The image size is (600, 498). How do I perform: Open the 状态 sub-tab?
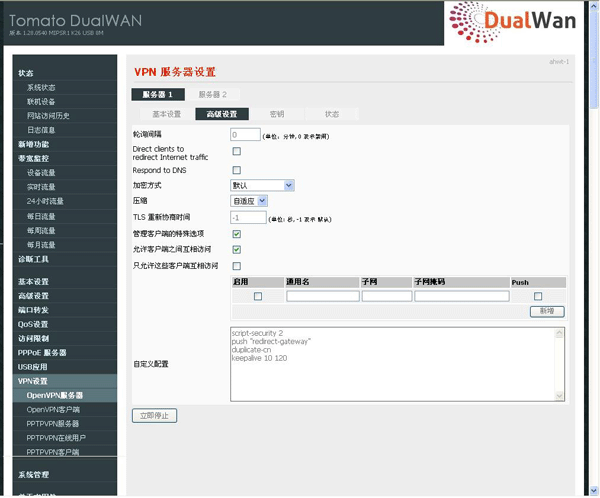point(332,114)
